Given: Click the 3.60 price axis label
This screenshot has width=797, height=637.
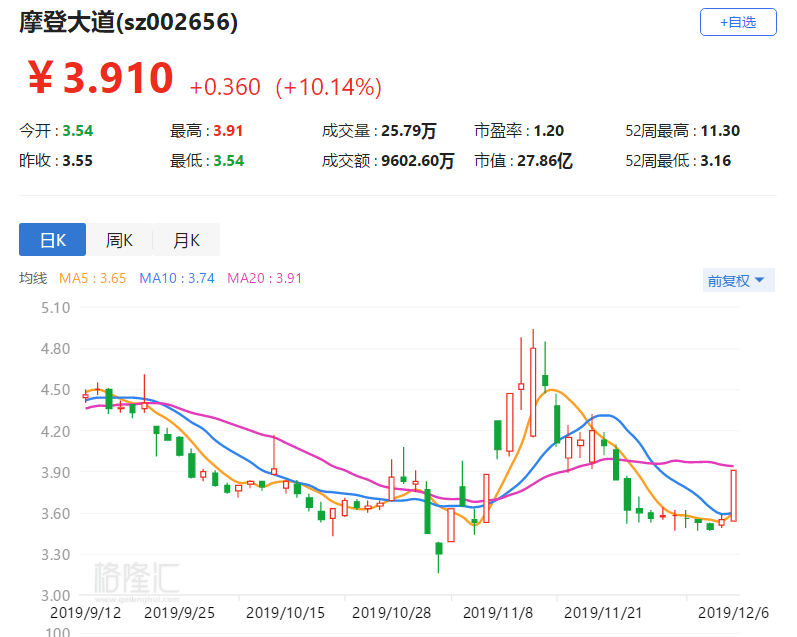Looking at the screenshot, I should coord(55,513).
